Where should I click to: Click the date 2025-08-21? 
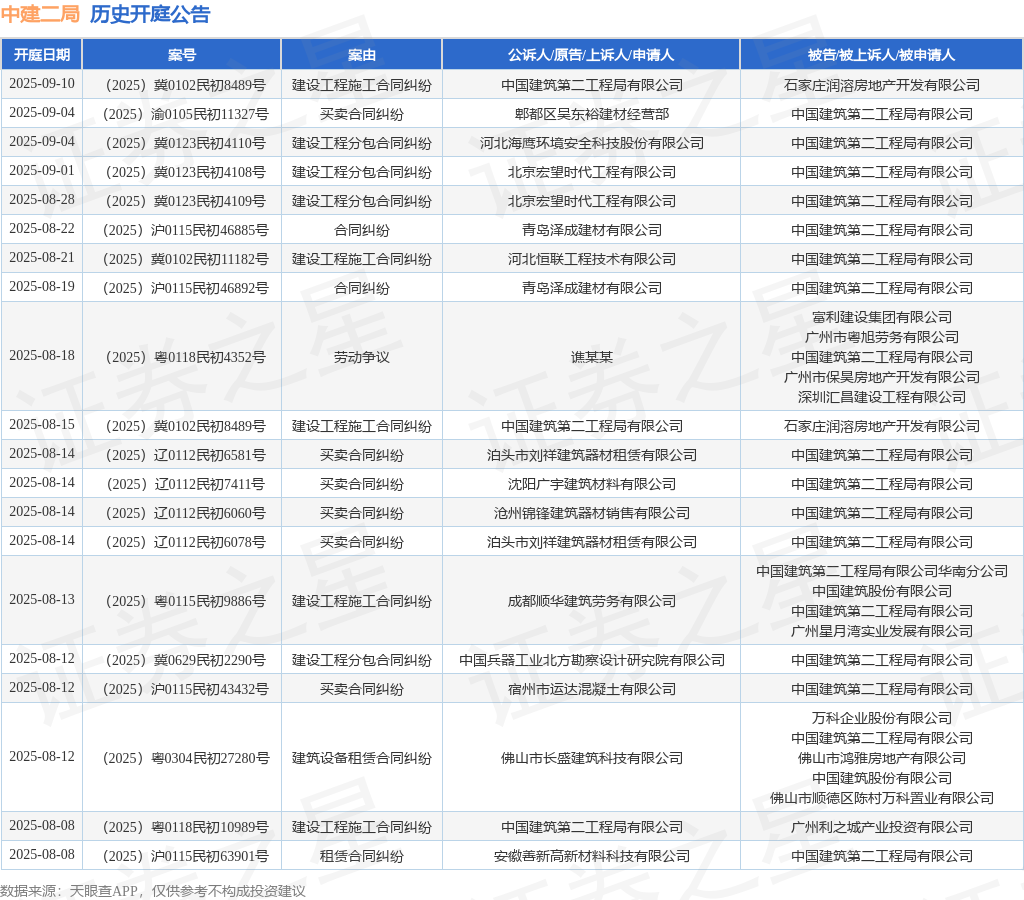coord(42,257)
